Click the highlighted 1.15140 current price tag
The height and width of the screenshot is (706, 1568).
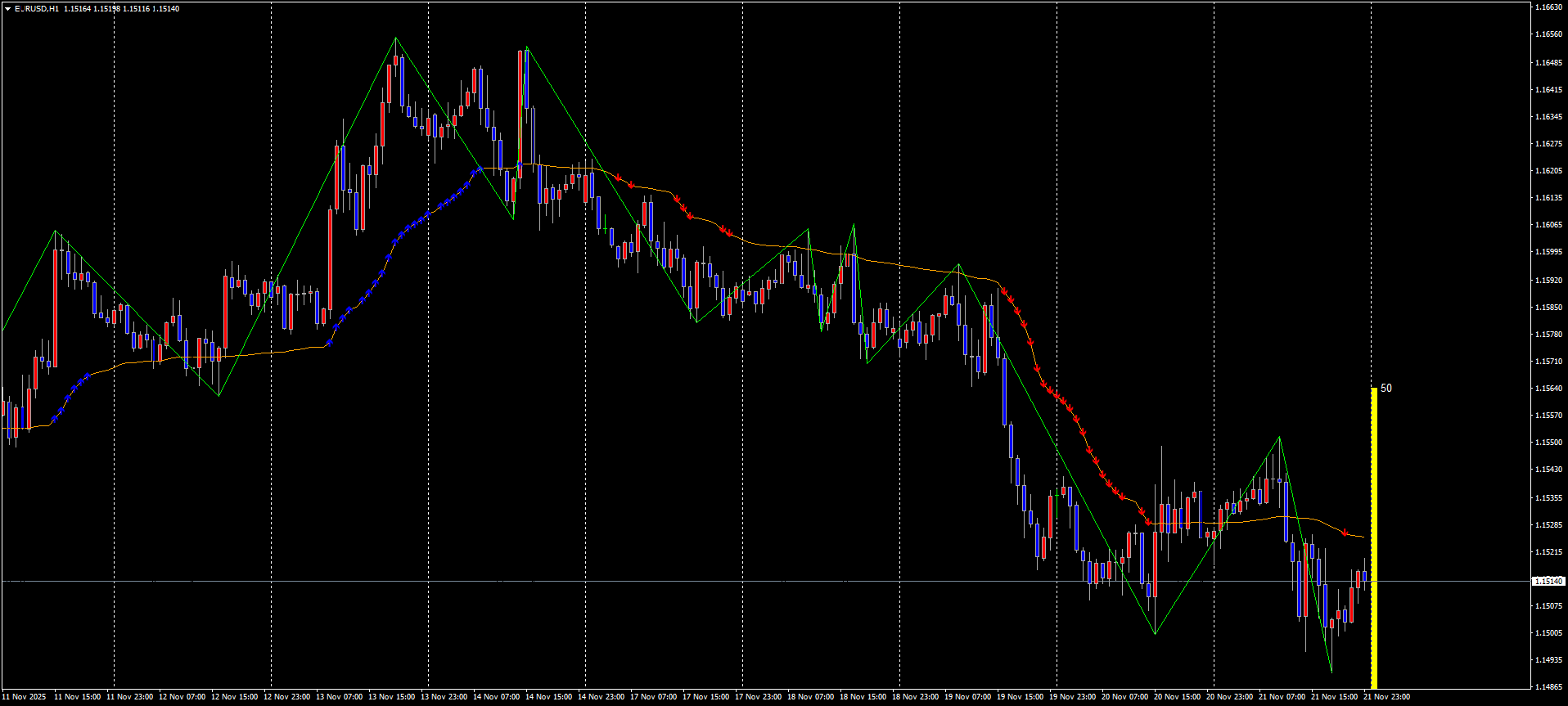tap(1547, 581)
